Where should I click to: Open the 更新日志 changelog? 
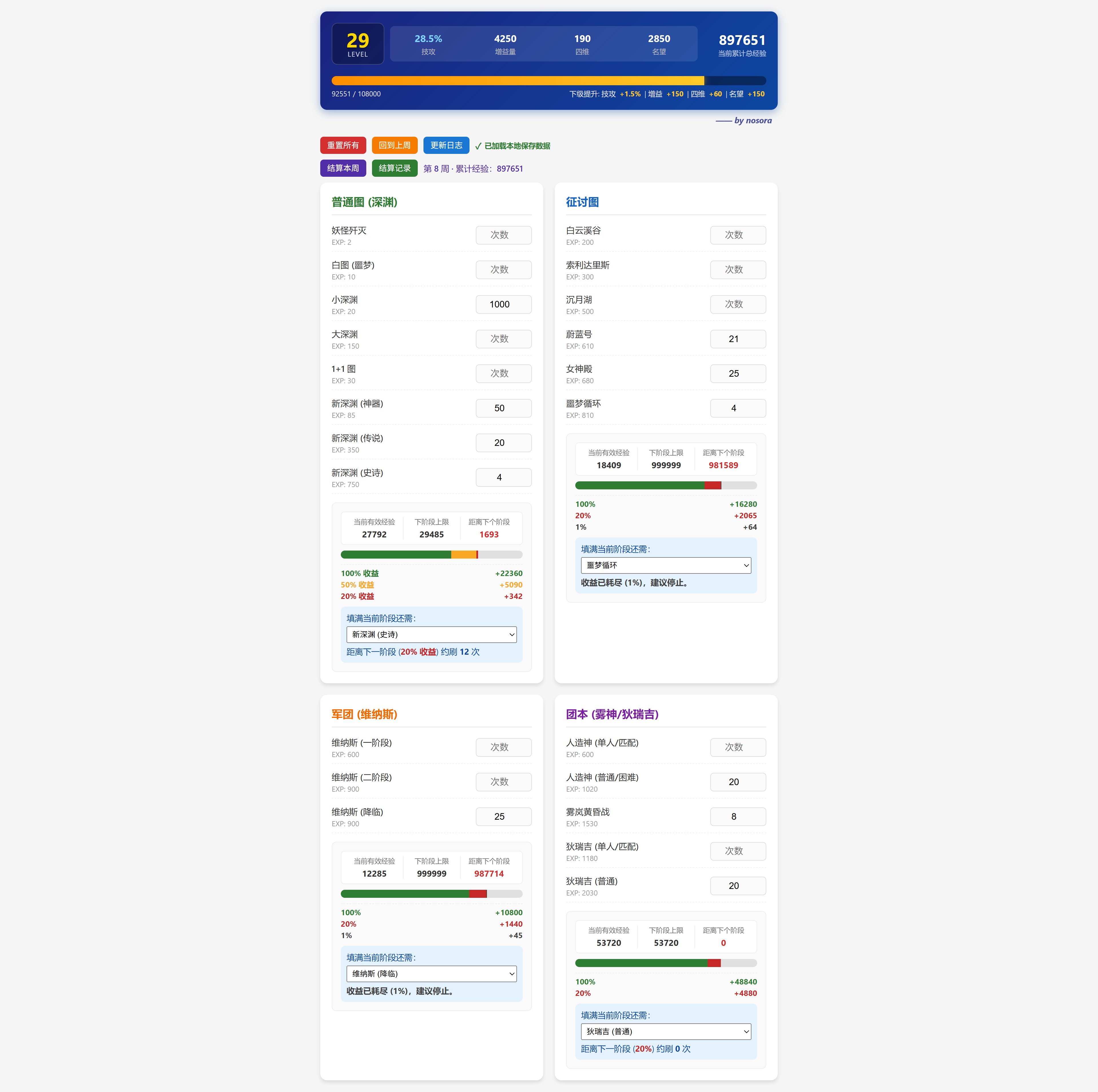446,146
